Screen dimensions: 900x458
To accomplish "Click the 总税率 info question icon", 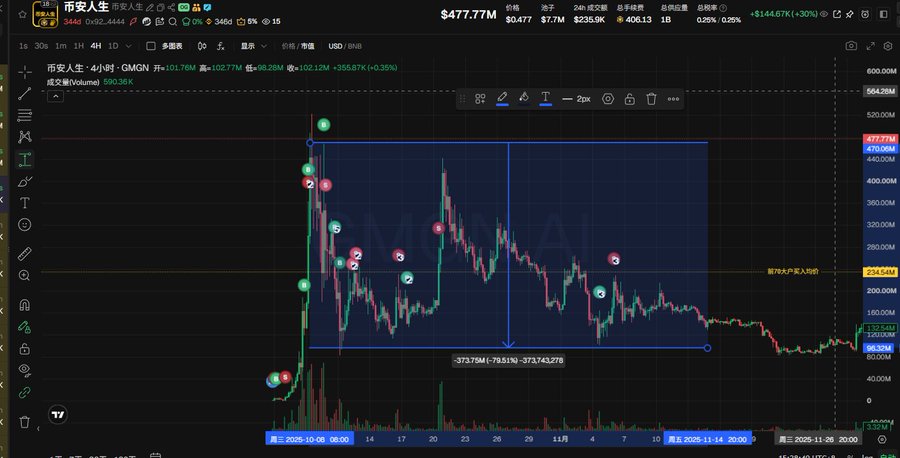I will (x=723, y=8).
